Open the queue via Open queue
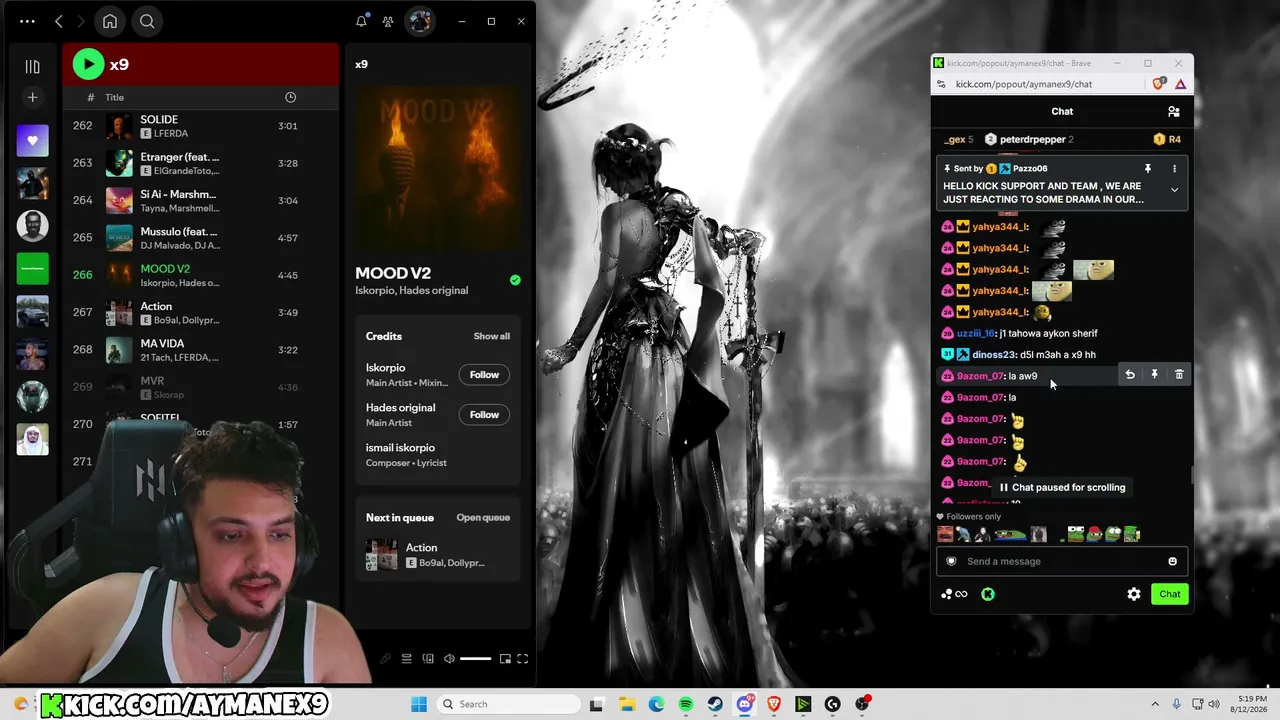Screen dimensions: 1280x720 pyautogui.click(x=483, y=517)
